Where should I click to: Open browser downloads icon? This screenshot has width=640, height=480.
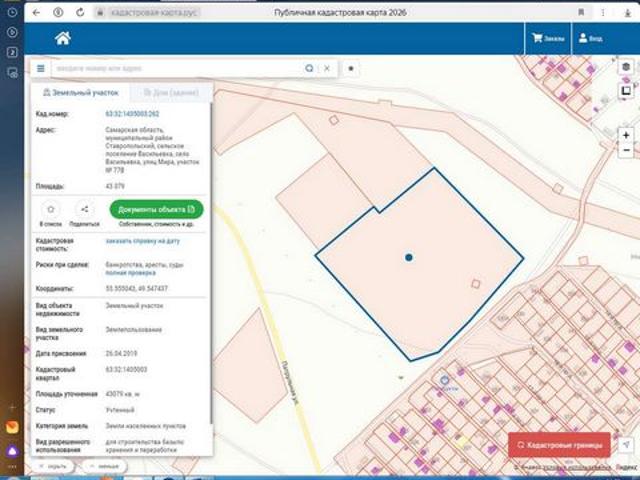628,13
